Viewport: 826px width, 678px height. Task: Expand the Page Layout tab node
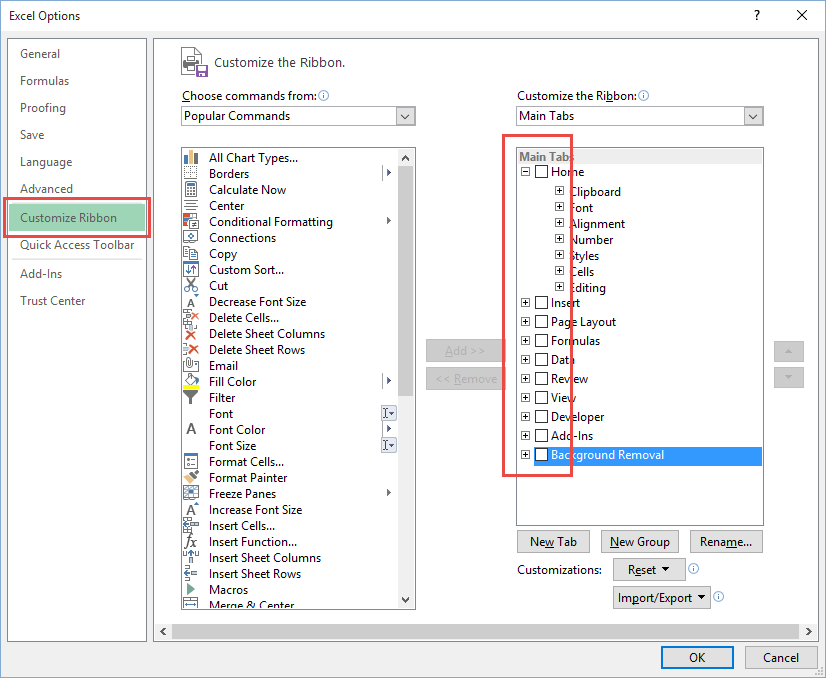(x=525, y=322)
